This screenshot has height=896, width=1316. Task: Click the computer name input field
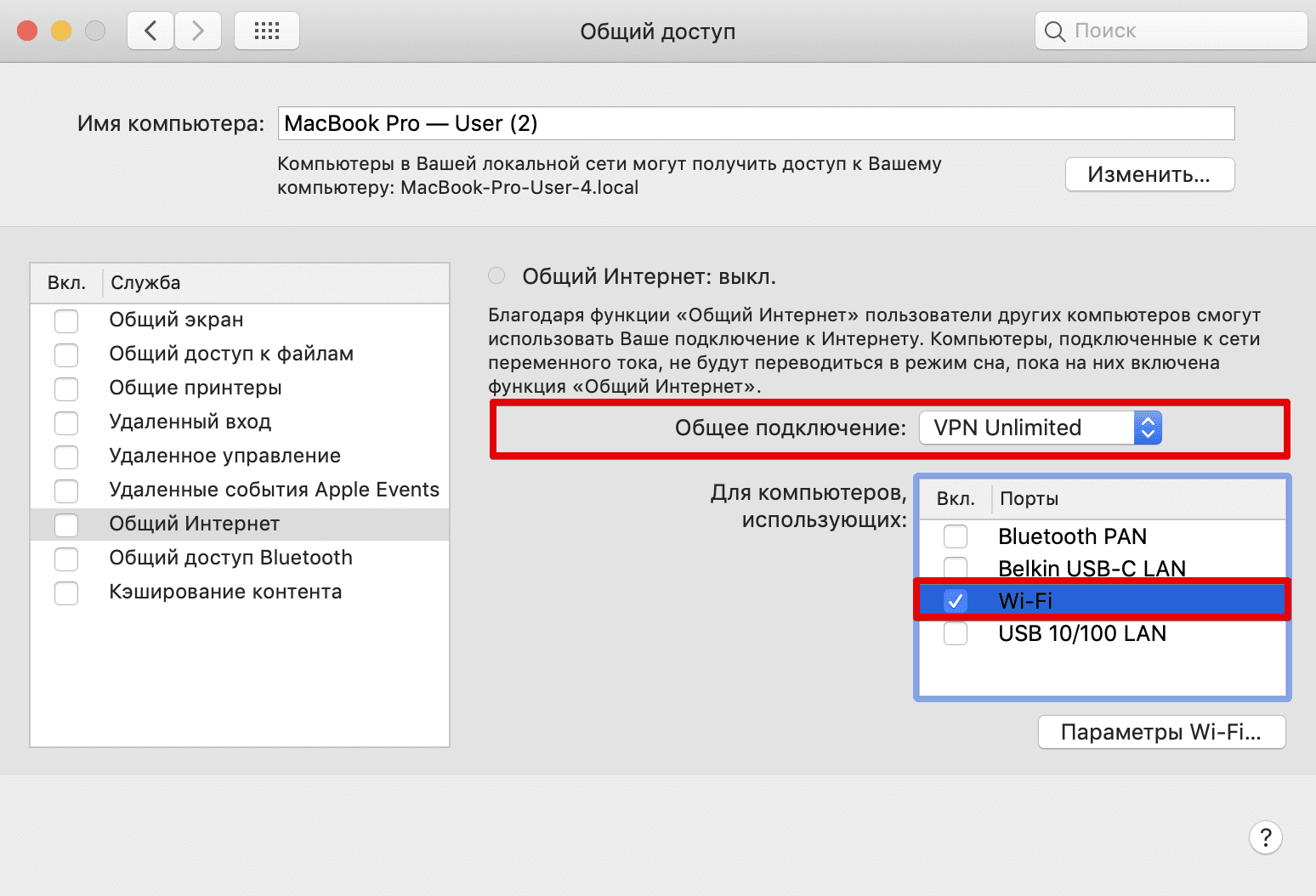pos(756,123)
